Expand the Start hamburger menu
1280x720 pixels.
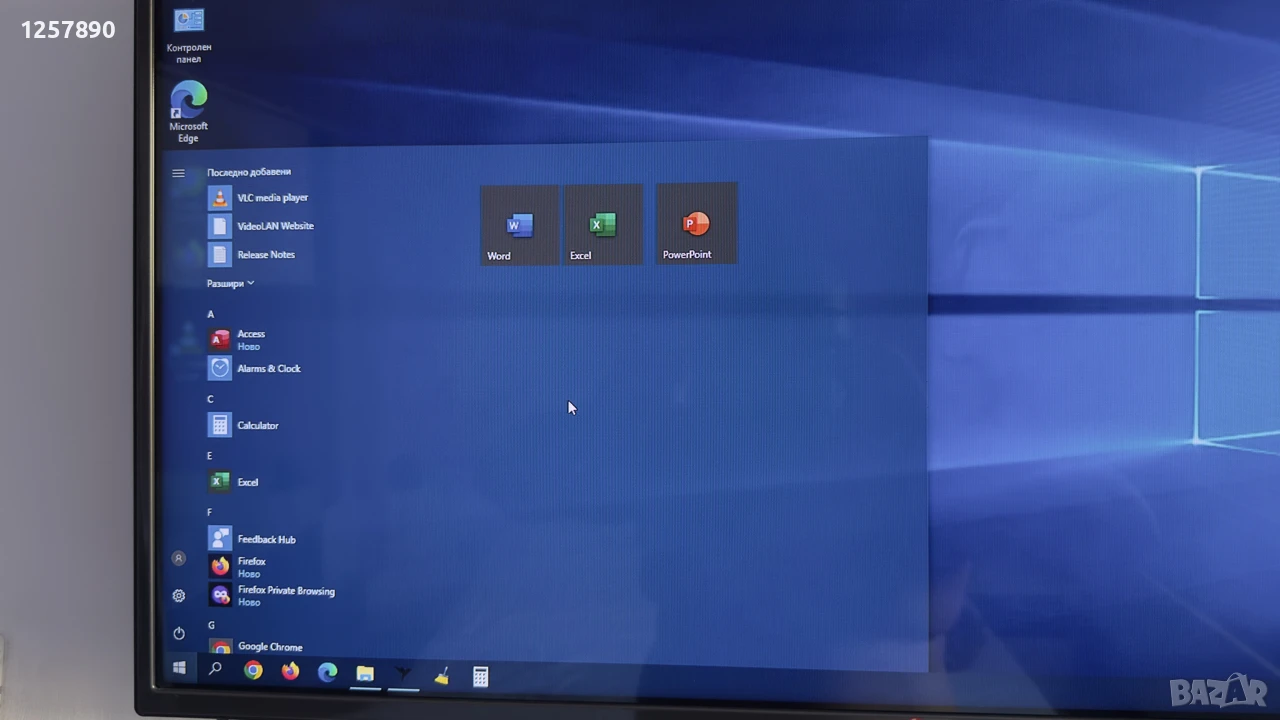[x=178, y=173]
